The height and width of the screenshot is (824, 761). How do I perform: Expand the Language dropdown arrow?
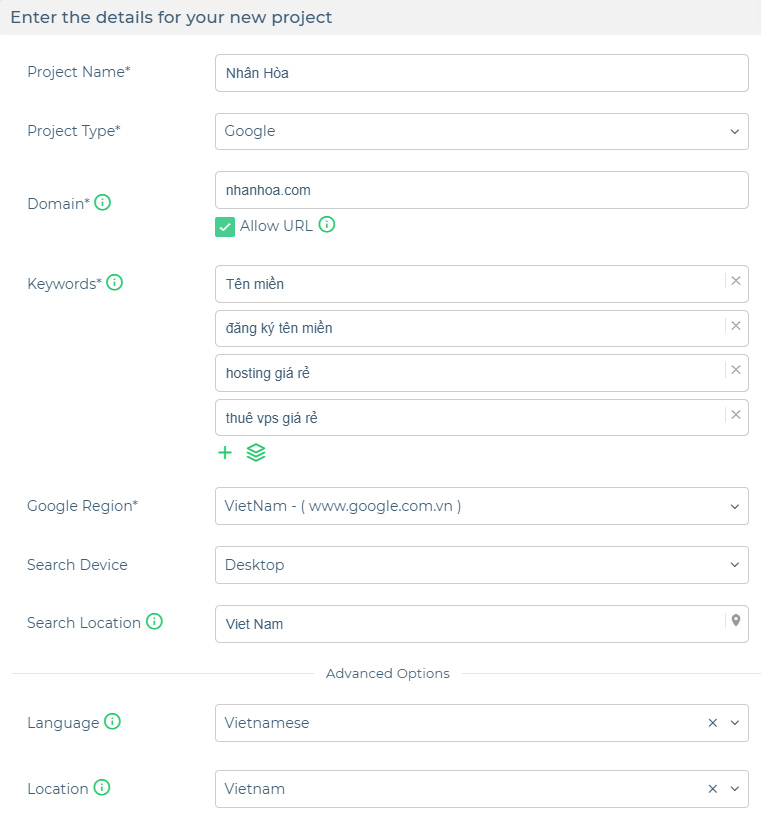pos(735,723)
